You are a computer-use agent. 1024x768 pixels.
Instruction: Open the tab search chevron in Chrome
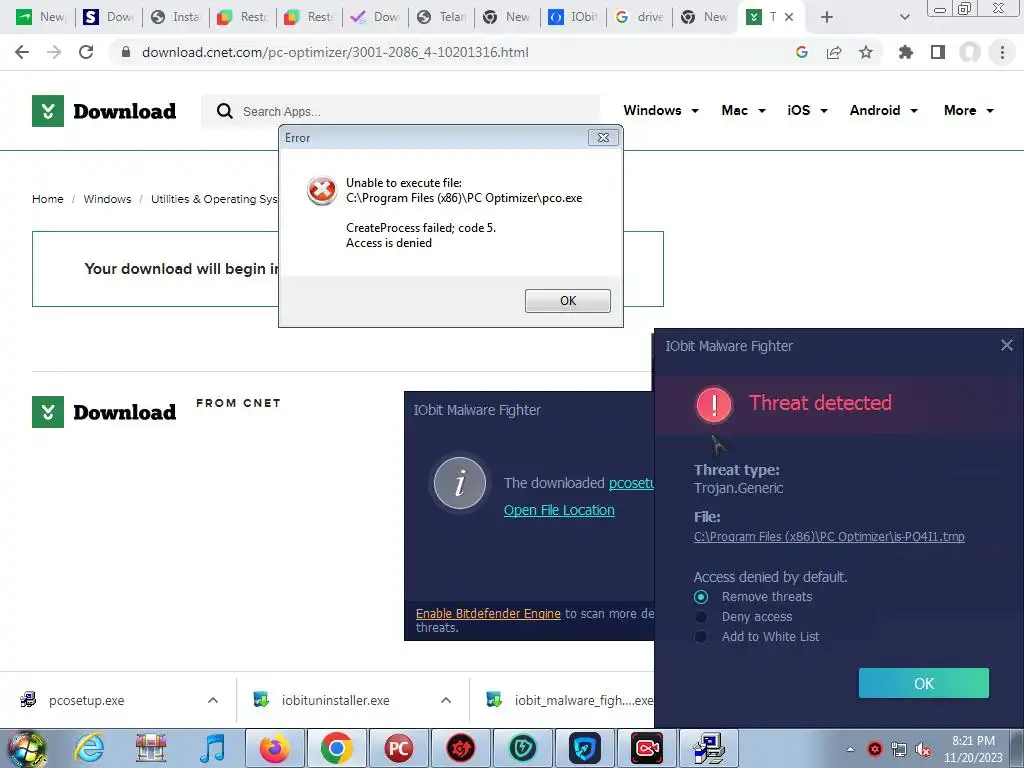click(x=904, y=17)
